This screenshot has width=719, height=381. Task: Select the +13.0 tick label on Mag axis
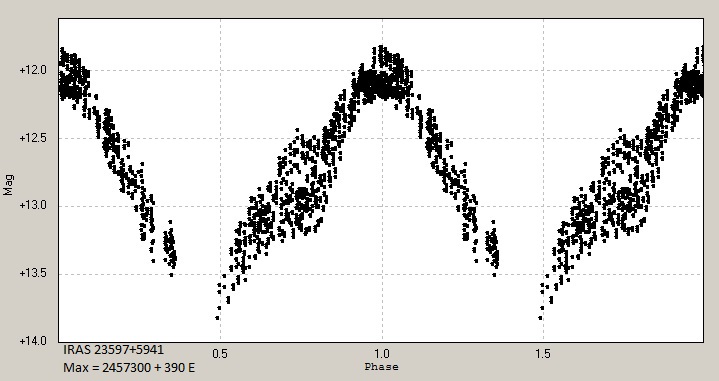click(x=33, y=205)
